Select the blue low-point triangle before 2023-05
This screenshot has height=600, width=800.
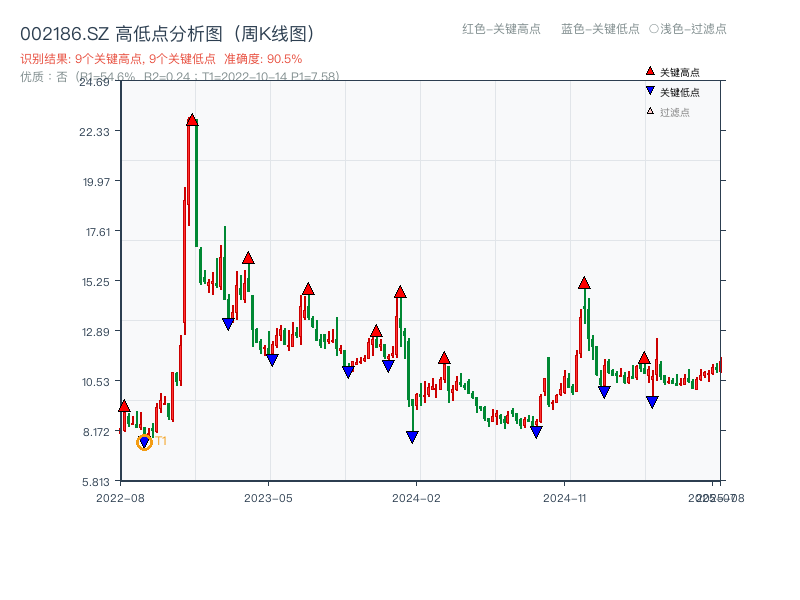[x=227, y=322]
